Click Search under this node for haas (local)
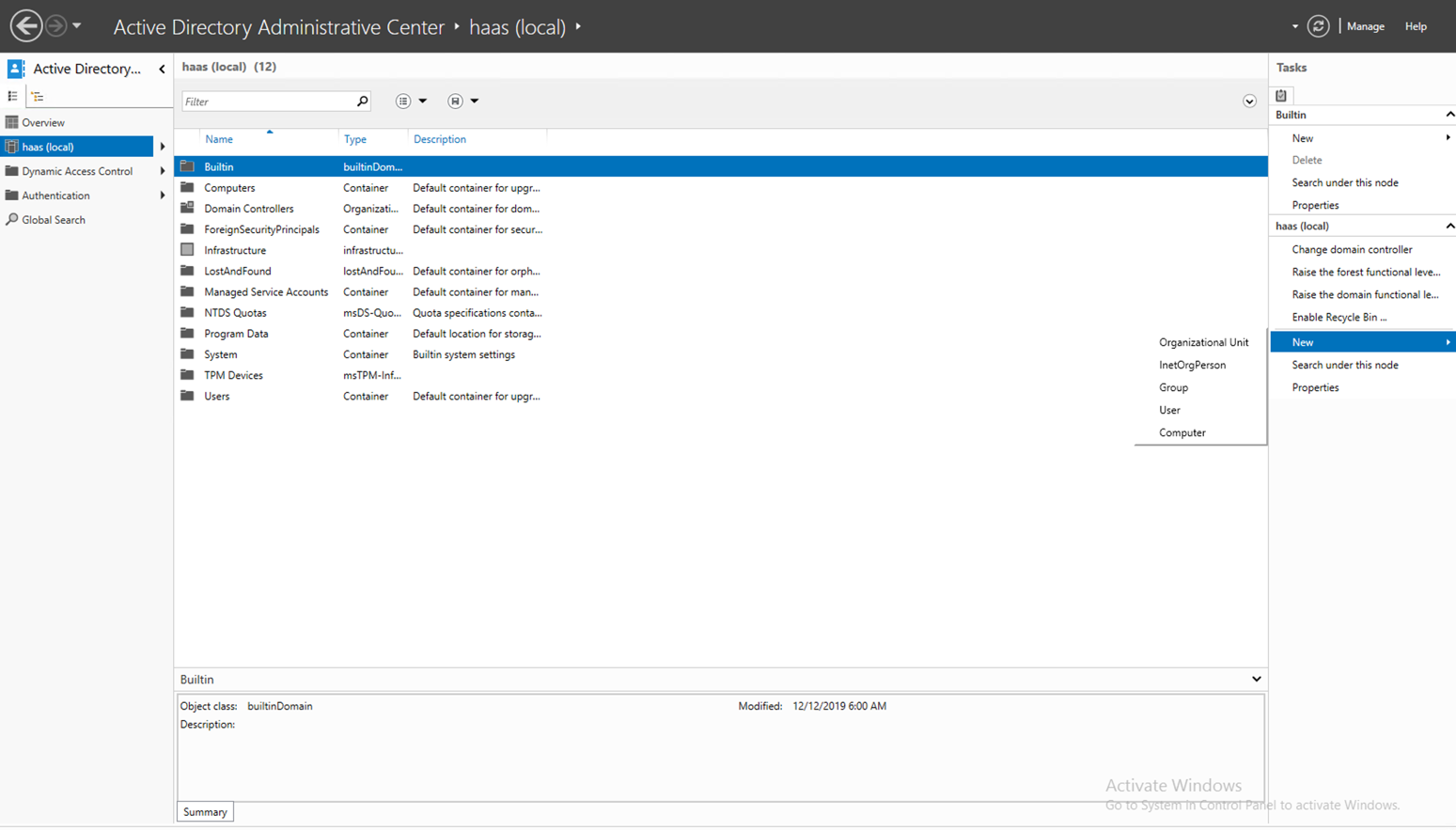The width and height of the screenshot is (1456, 830). [1344, 365]
